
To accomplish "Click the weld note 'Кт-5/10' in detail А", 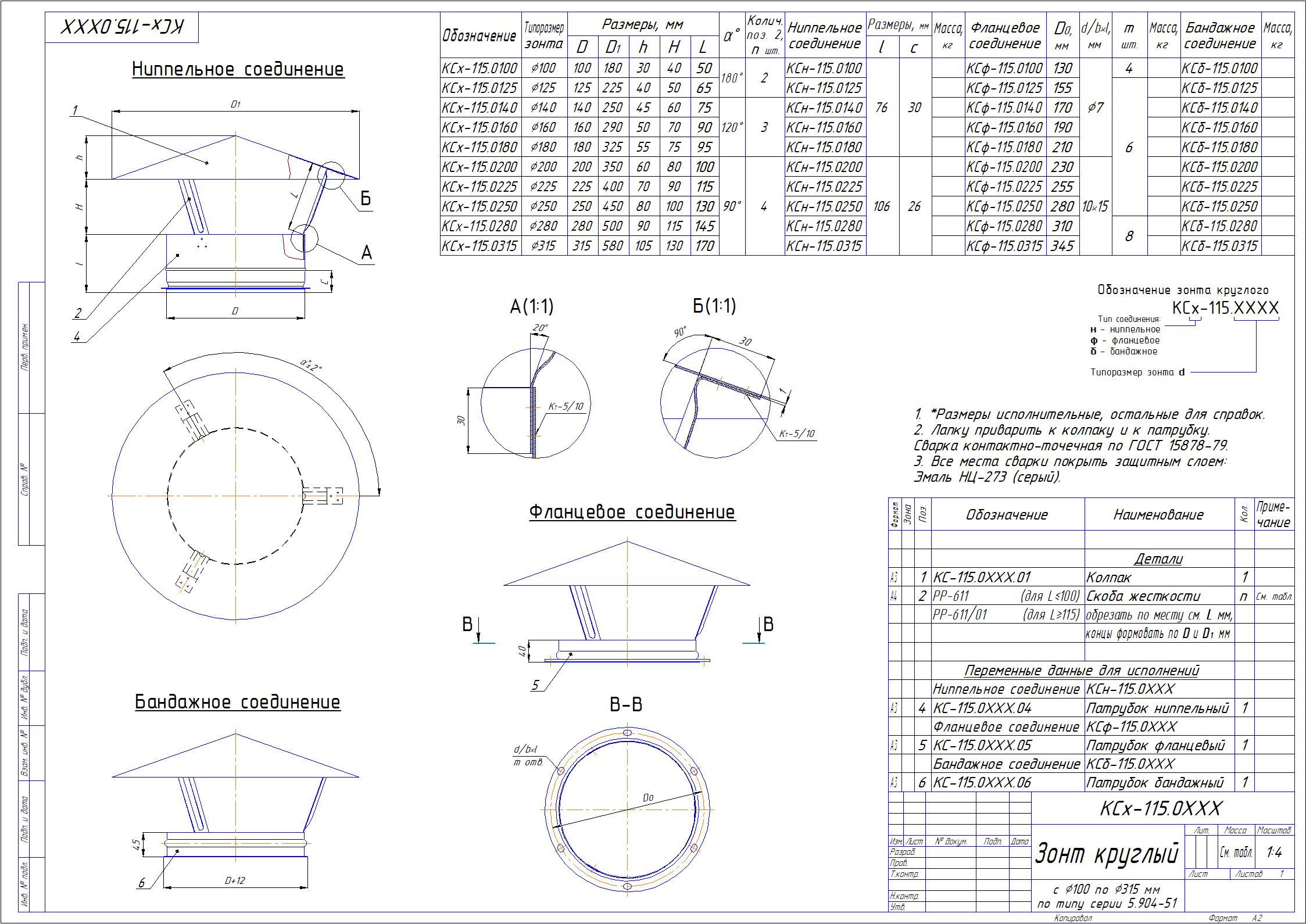I will point(565,406).
